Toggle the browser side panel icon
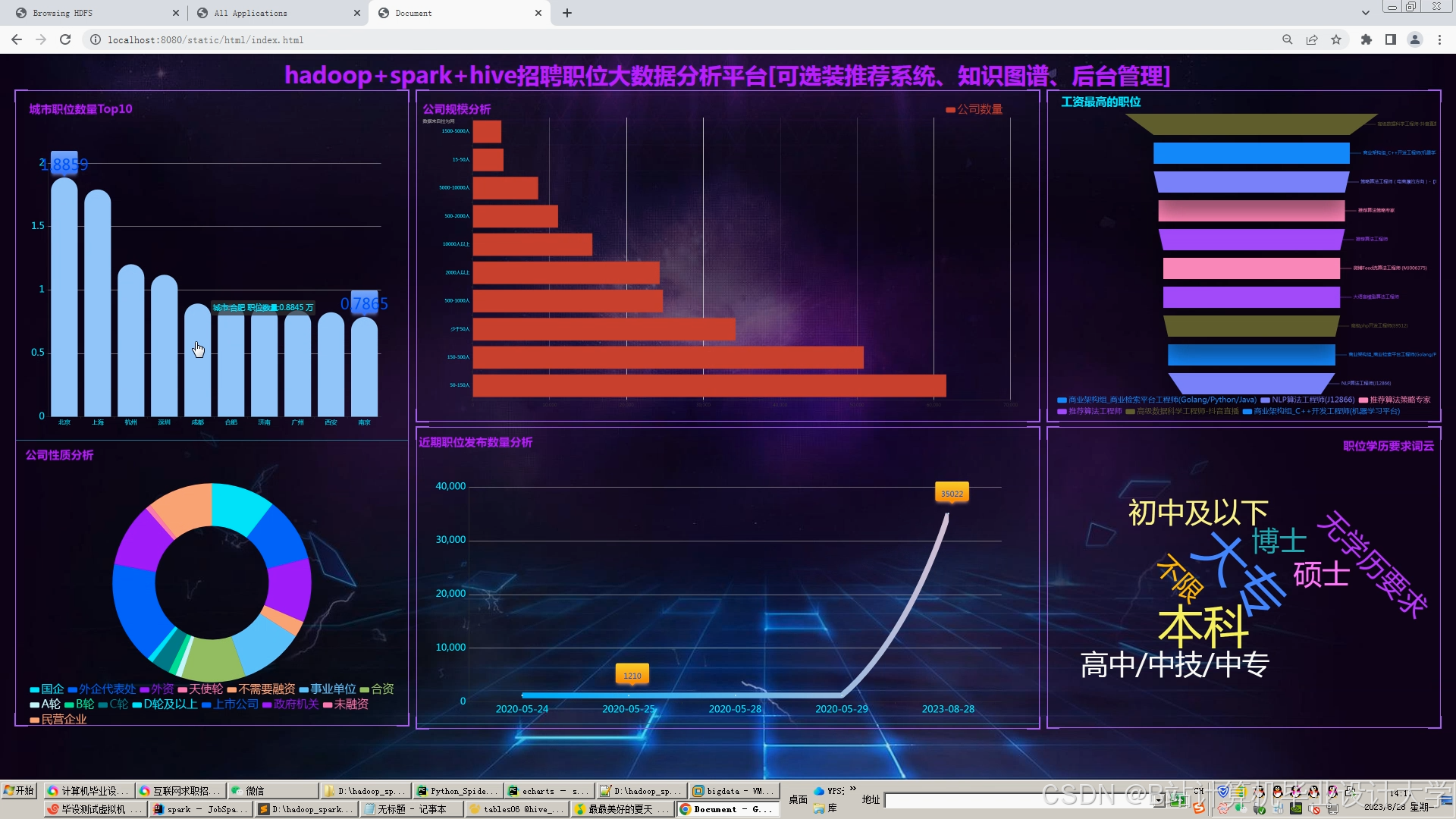 [1391, 39]
